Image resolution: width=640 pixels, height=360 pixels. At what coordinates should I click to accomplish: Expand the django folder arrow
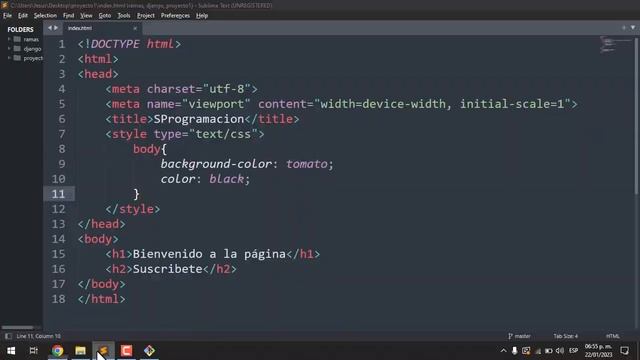9,49
